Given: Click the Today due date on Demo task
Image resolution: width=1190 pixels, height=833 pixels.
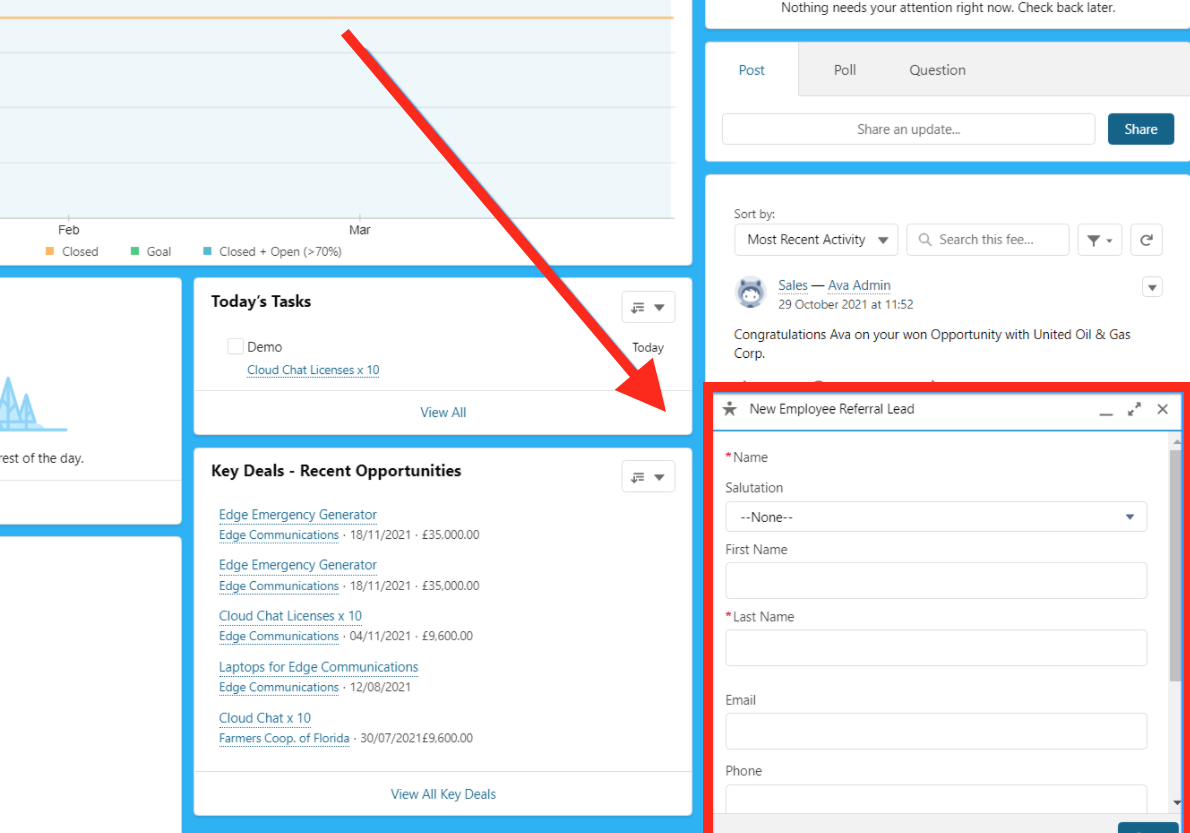Looking at the screenshot, I should click(x=648, y=347).
